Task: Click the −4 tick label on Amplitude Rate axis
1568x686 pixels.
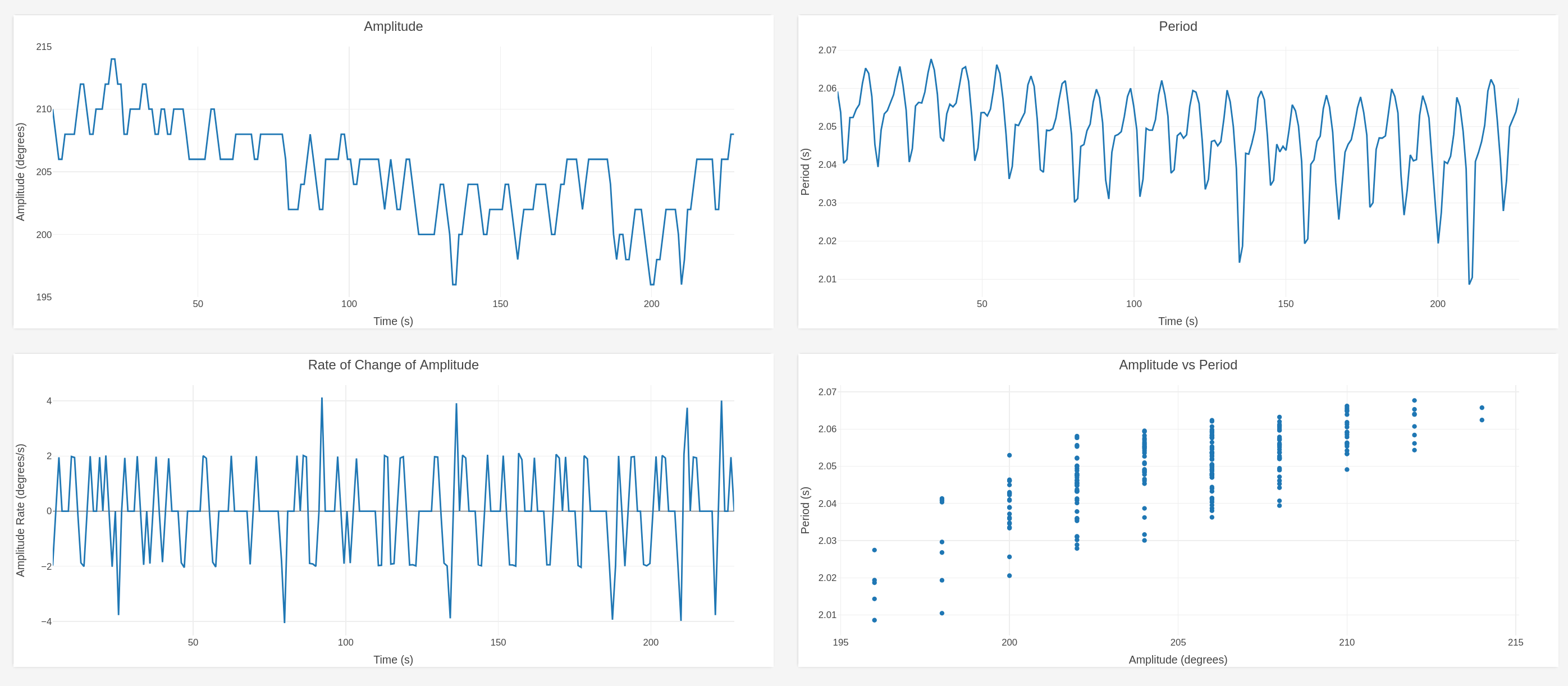Action: pos(46,621)
